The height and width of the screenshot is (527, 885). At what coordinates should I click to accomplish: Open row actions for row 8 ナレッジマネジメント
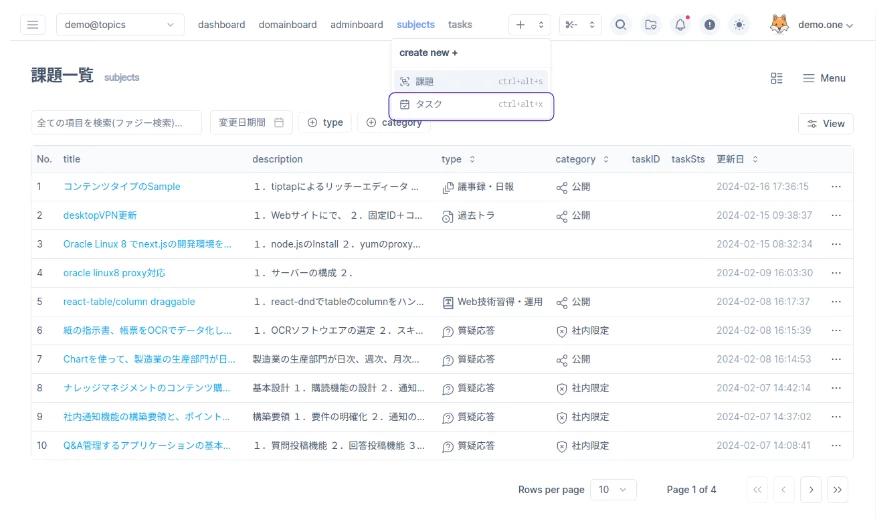click(836, 388)
